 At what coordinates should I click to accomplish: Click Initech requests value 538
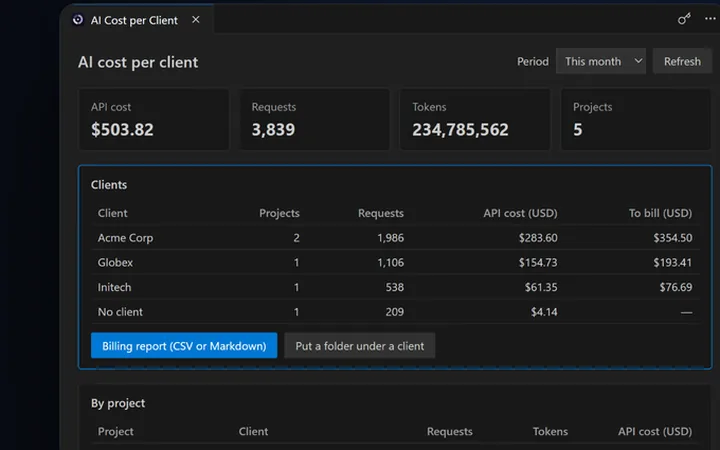[x=394, y=287]
